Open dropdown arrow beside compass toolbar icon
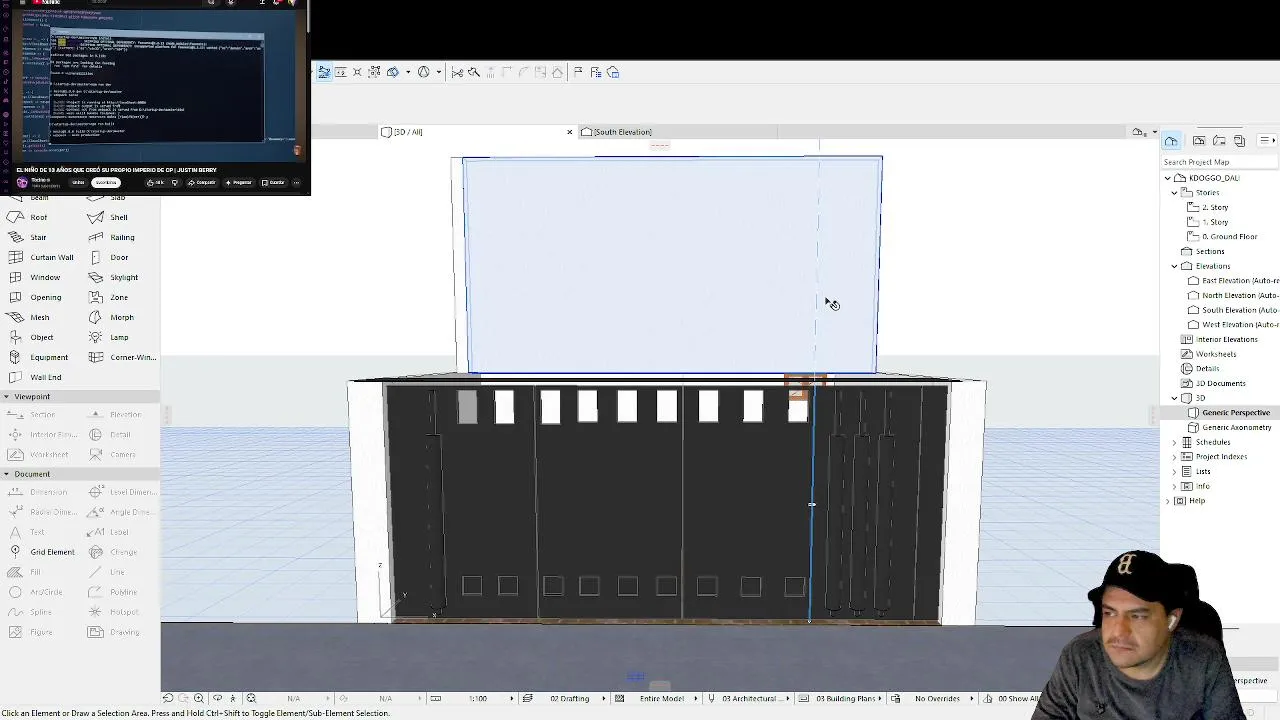This screenshot has height=720, width=1280. point(438,72)
